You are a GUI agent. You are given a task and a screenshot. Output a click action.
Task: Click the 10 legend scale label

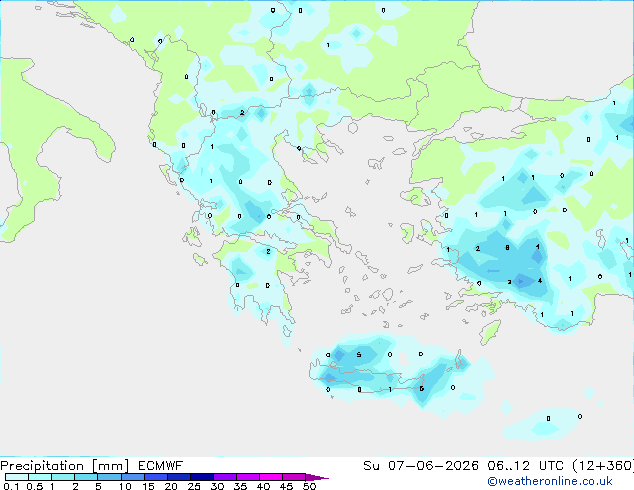(125, 486)
